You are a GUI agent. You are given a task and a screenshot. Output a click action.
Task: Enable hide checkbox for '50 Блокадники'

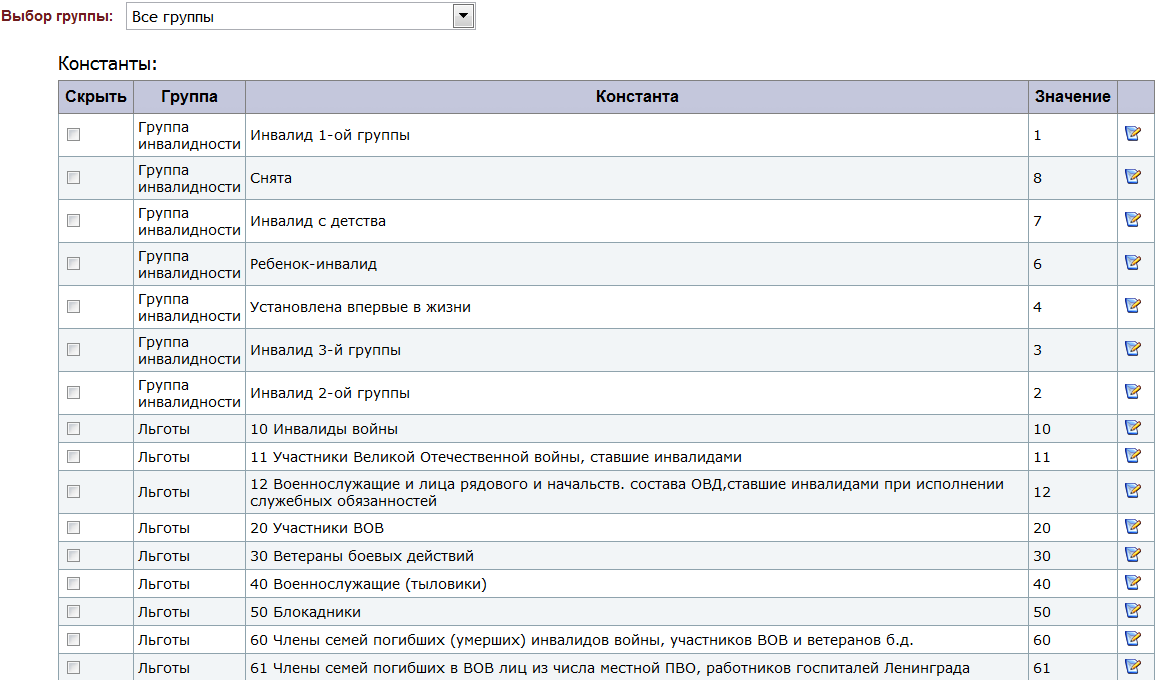73,612
